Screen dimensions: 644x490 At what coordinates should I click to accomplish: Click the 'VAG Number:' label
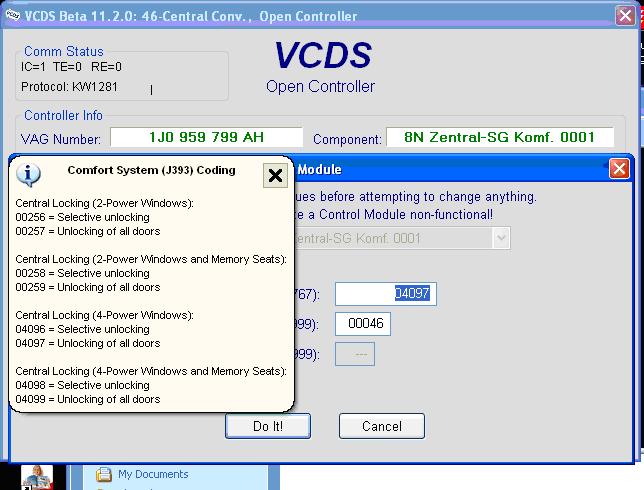[x=60, y=139]
